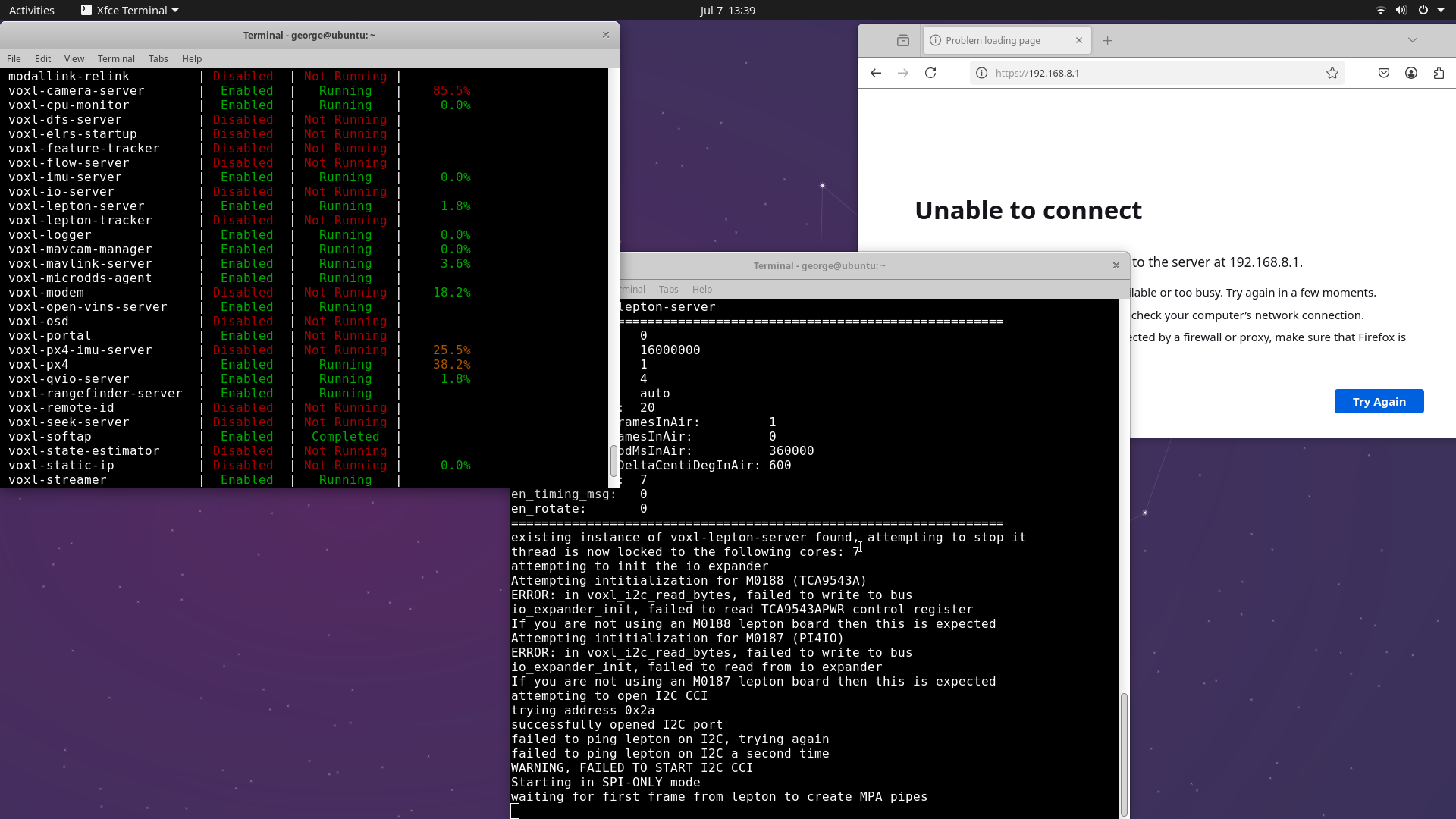This screenshot has width=1456, height=819.
Task: Close the left terminal window
Action: point(605,35)
